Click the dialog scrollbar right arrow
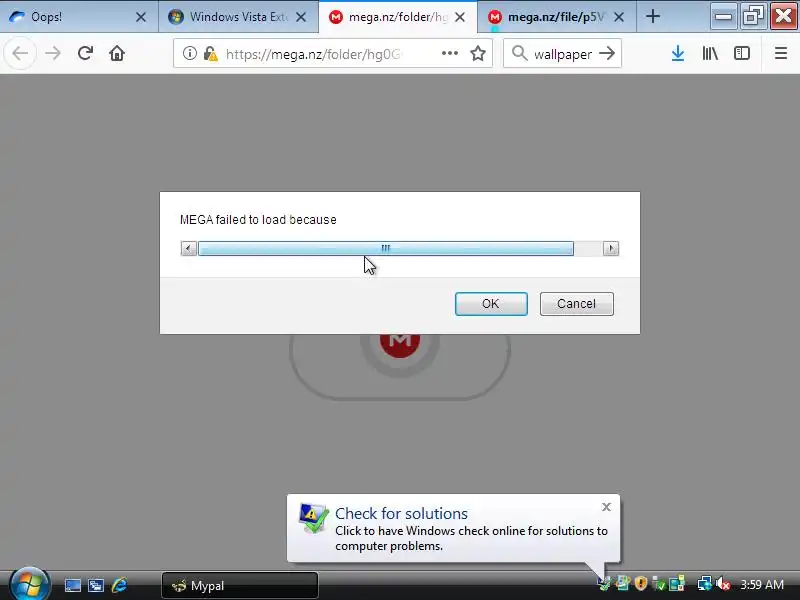 point(611,248)
